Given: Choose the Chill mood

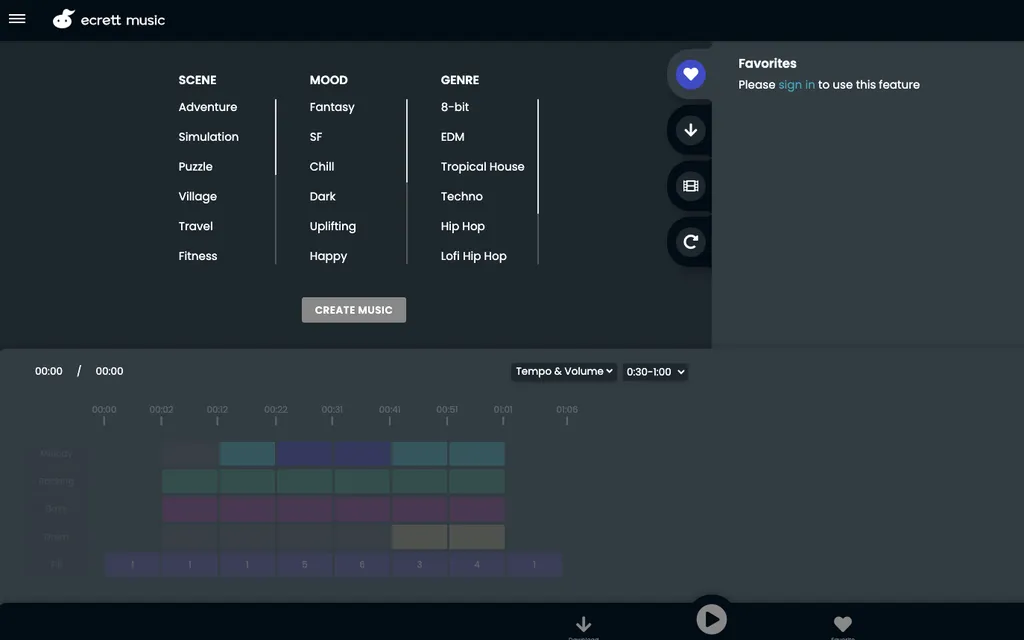Looking at the screenshot, I should click(x=322, y=167).
